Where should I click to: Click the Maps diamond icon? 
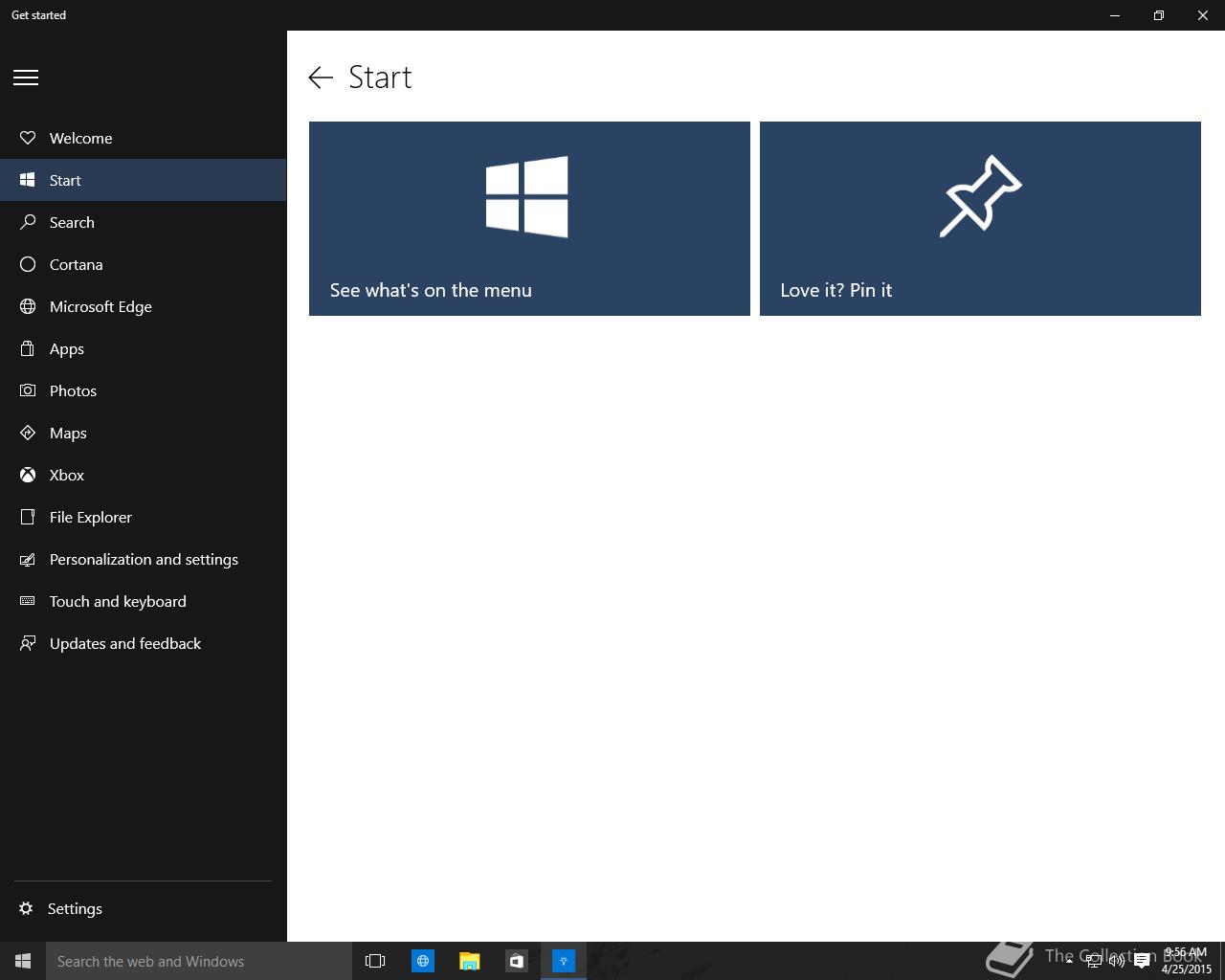[28, 433]
